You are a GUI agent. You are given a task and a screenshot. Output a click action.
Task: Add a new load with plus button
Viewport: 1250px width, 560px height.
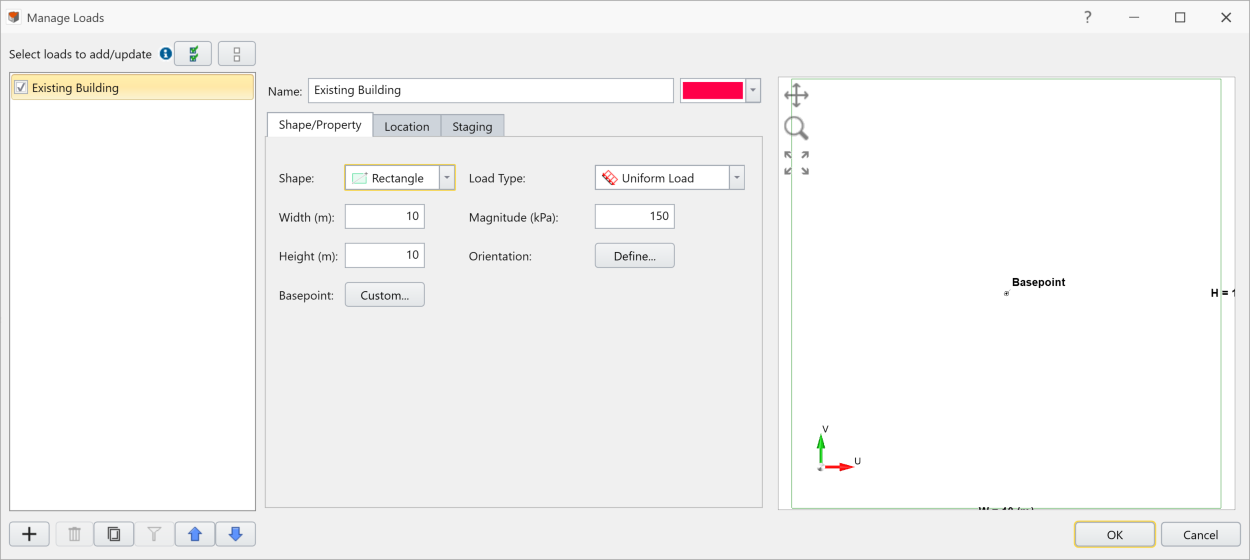[29, 534]
